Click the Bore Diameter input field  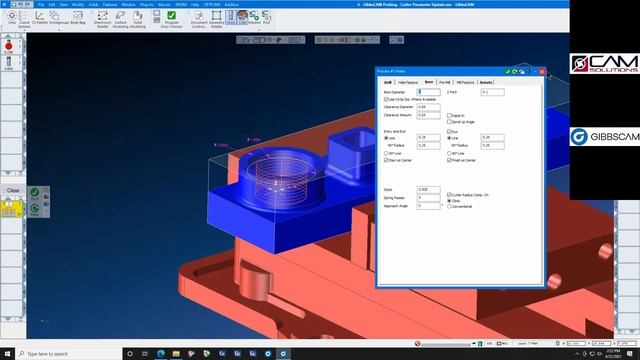coord(429,92)
